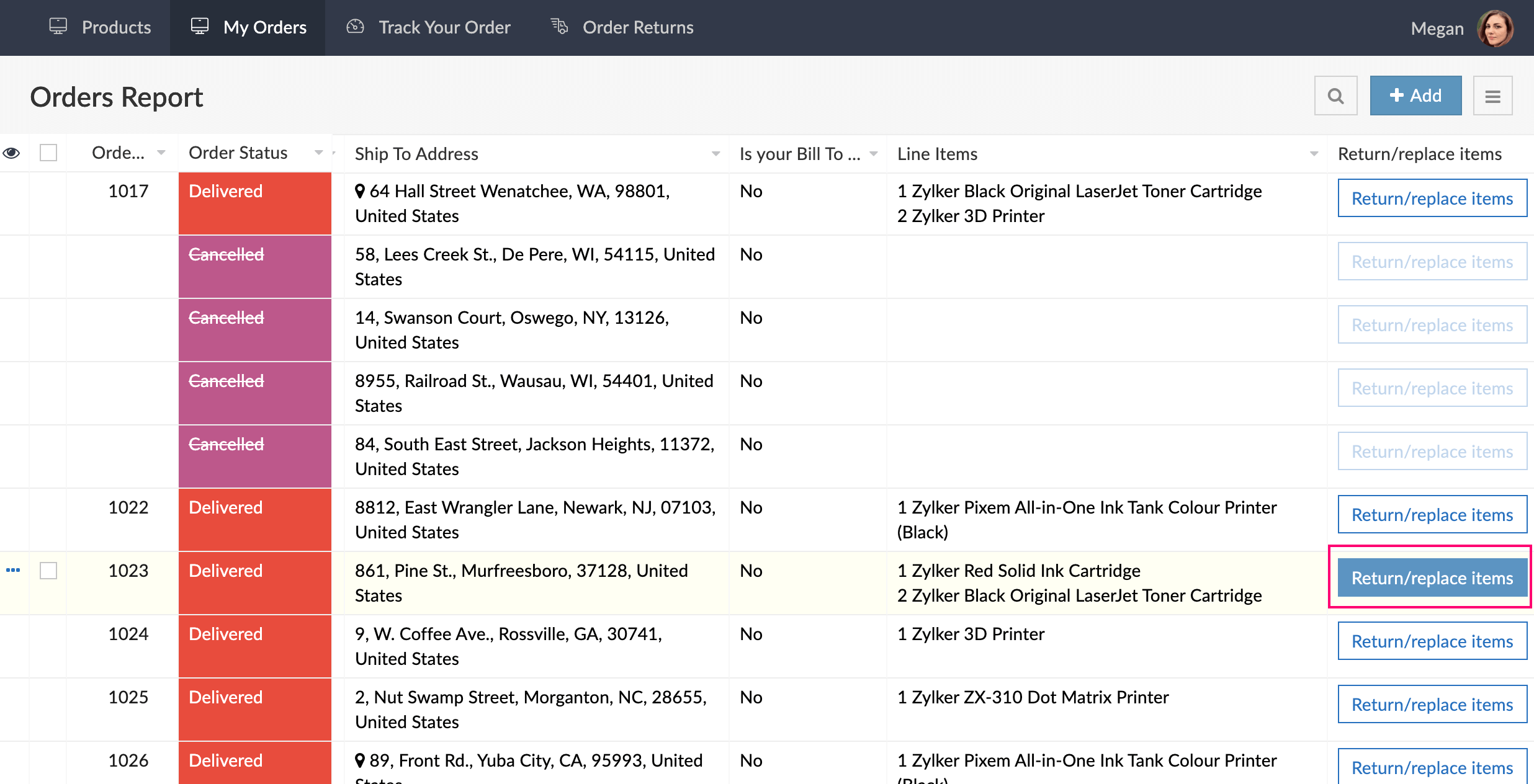
Task: Click the Add button
Action: click(1415, 96)
